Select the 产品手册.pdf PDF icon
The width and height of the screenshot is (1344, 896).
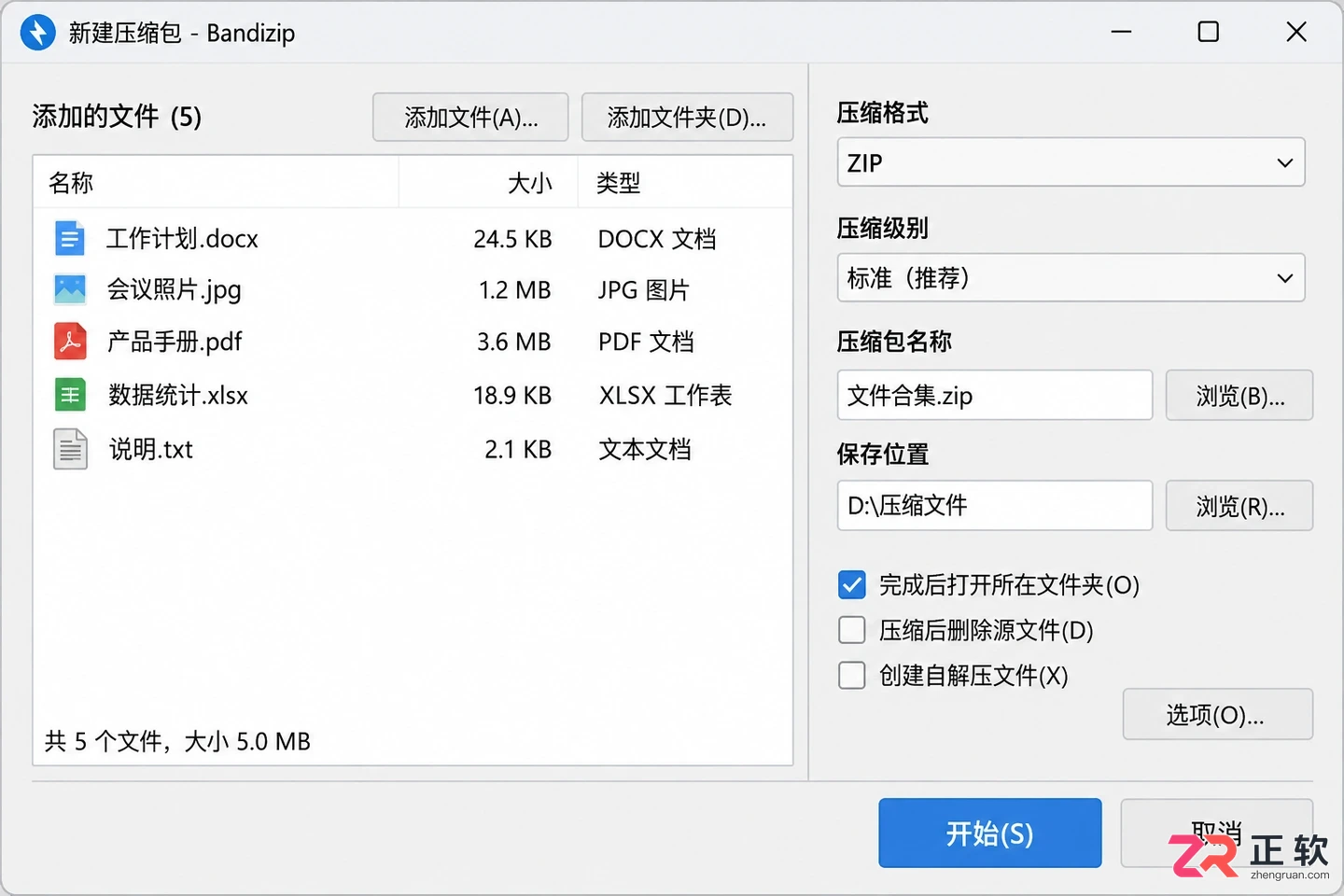pyautogui.click(x=70, y=342)
